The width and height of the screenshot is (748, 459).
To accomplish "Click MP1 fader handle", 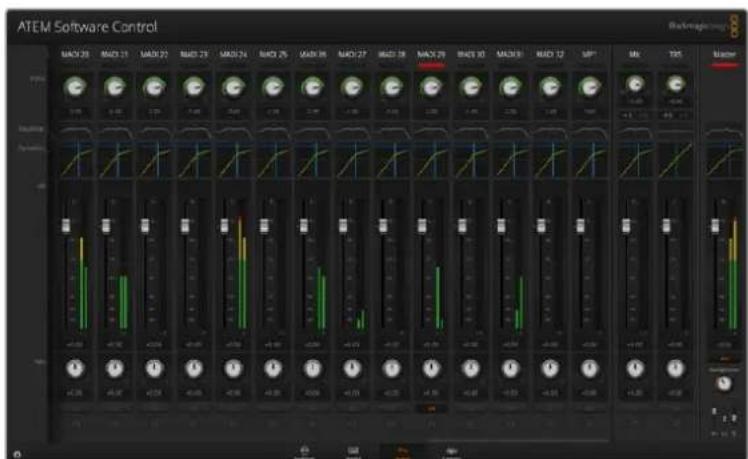I will click(580, 225).
